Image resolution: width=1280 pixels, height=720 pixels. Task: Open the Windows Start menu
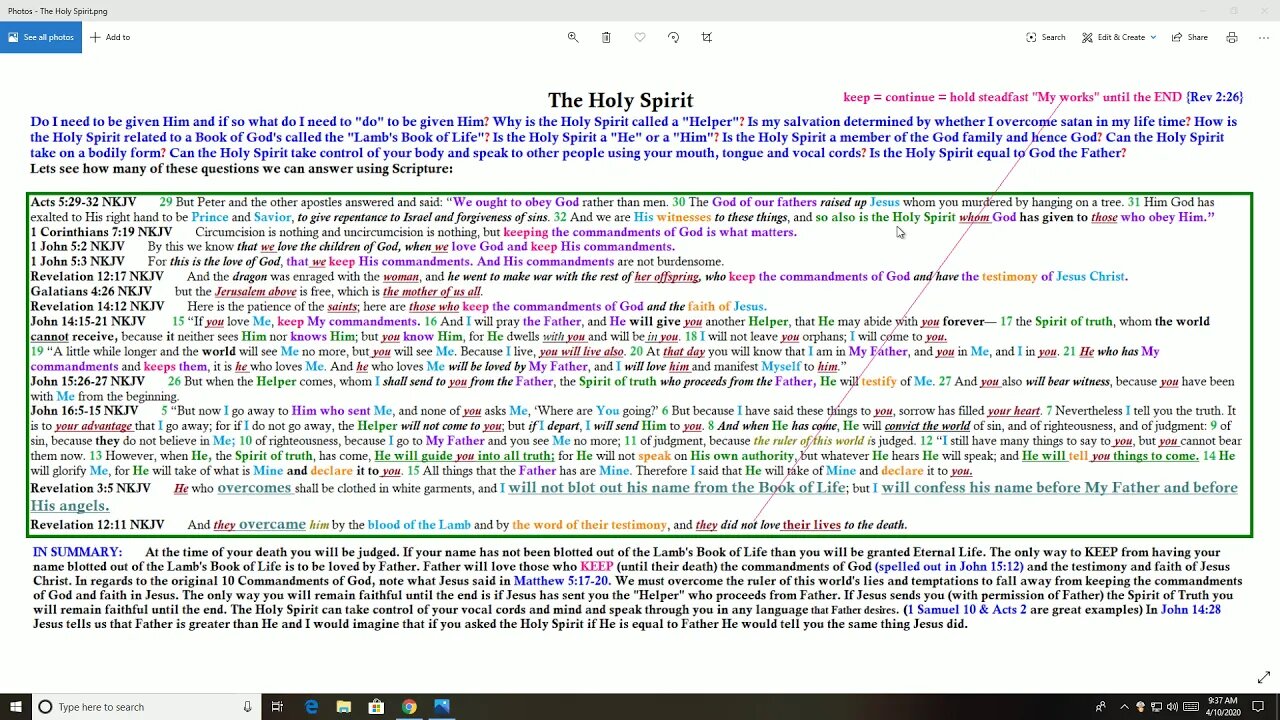(x=15, y=707)
